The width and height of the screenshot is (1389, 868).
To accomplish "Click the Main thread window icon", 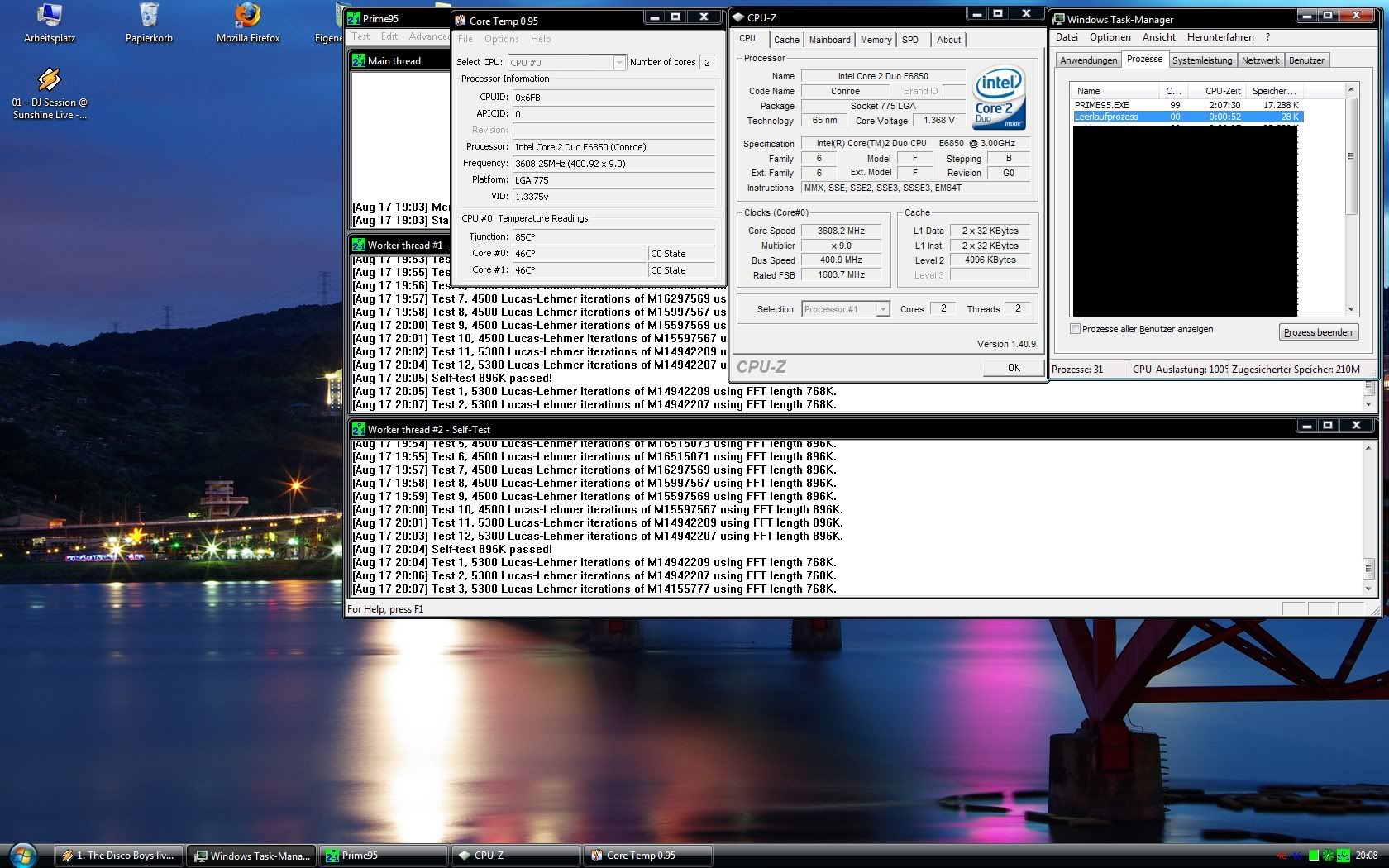I will coord(358,60).
